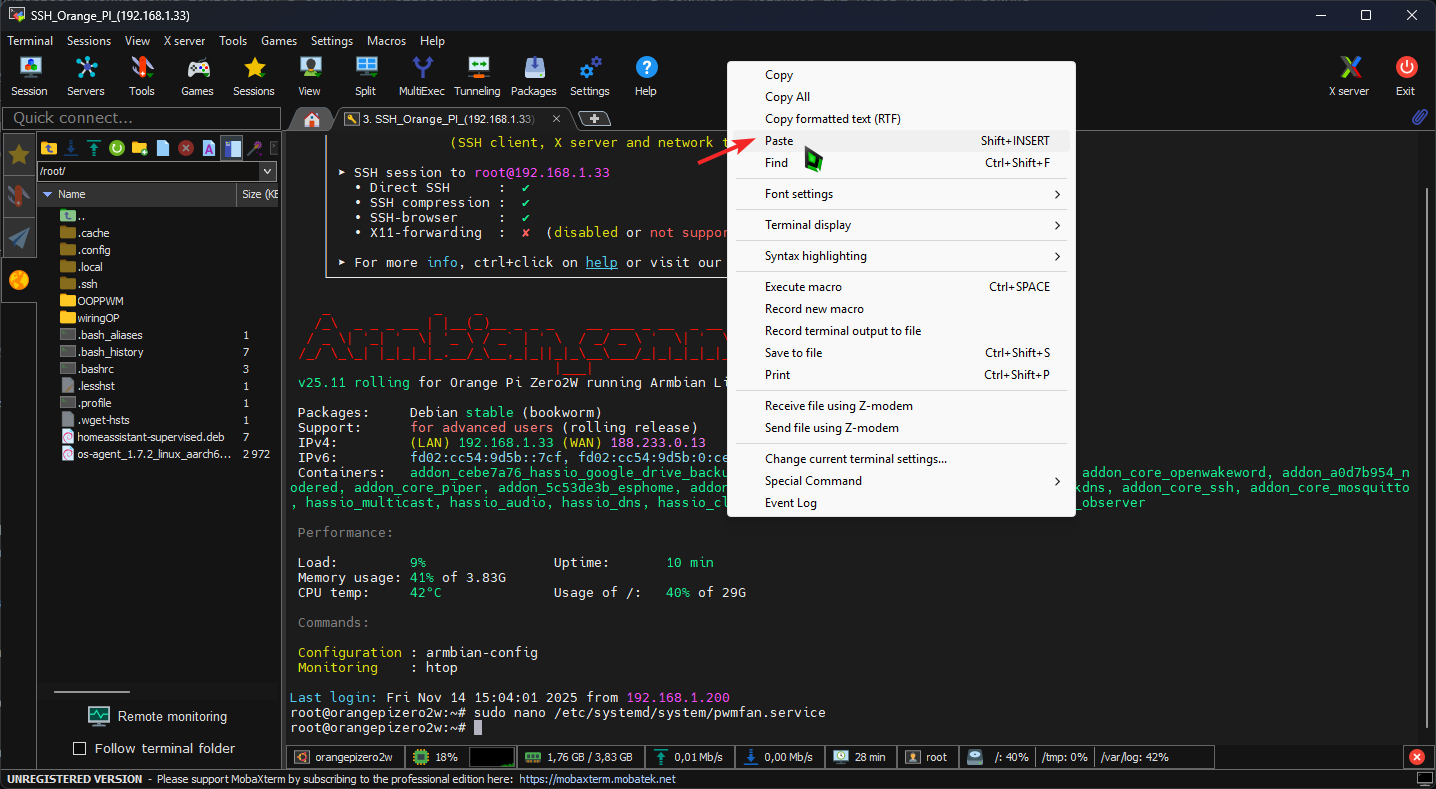This screenshot has width=1436, height=789.
Task: Choose Copy All in context menu
Action: tap(901, 97)
